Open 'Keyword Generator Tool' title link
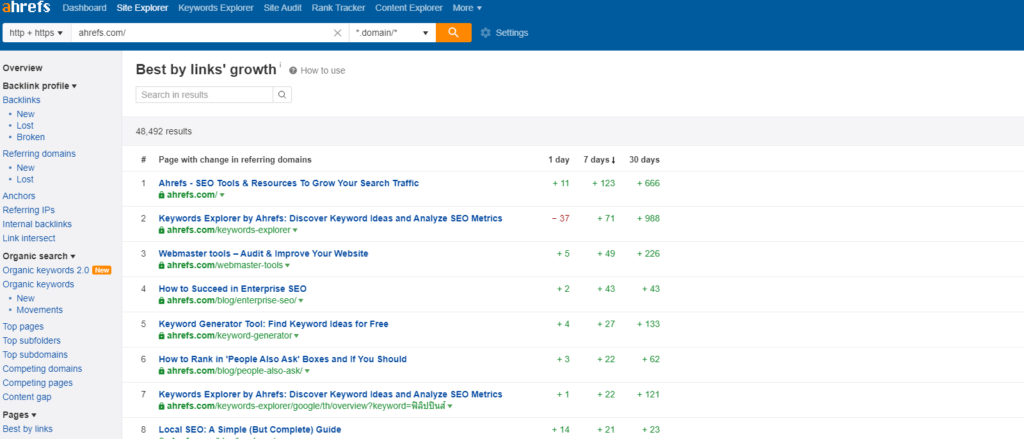The height and width of the screenshot is (439, 1024). (x=274, y=324)
